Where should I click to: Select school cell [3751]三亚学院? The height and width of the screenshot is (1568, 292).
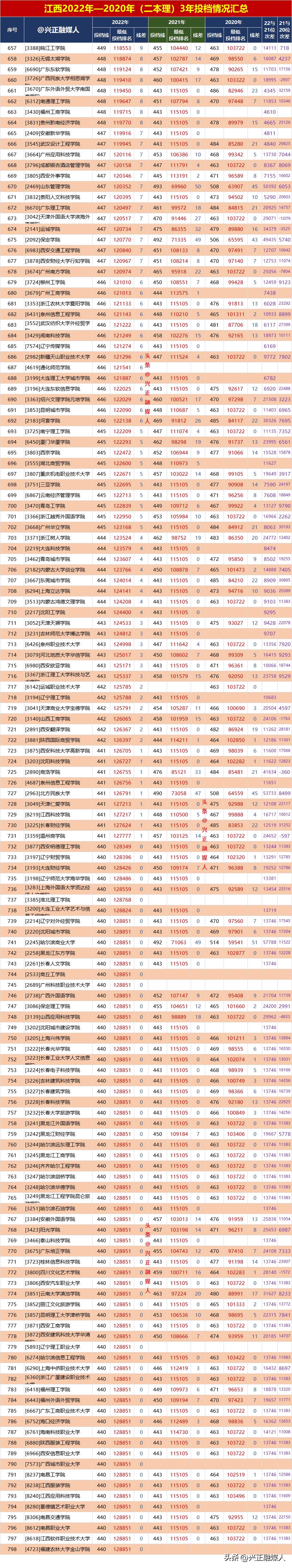(58, 484)
